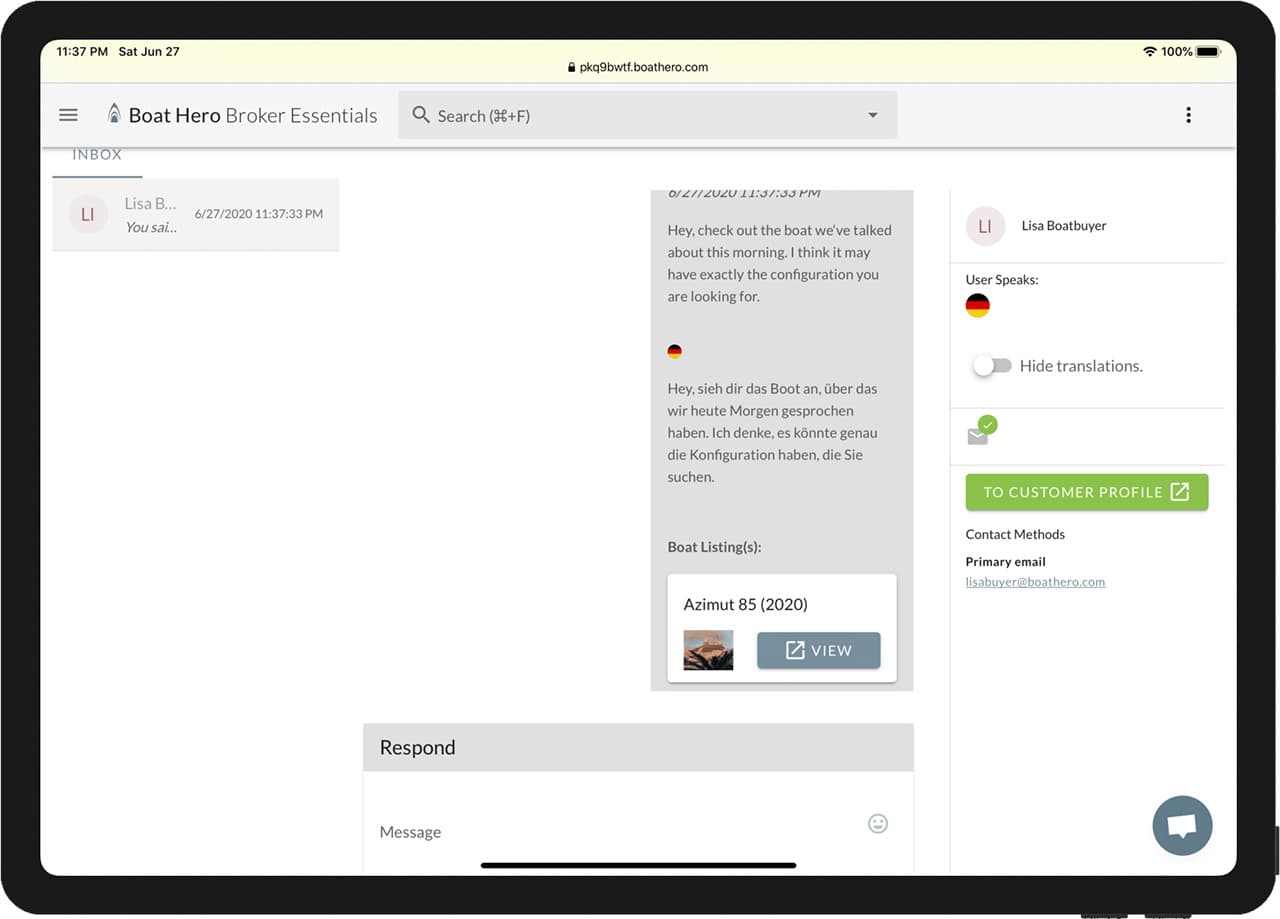Click the verified email envelope icon
1280x919 pixels.
(x=979, y=434)
